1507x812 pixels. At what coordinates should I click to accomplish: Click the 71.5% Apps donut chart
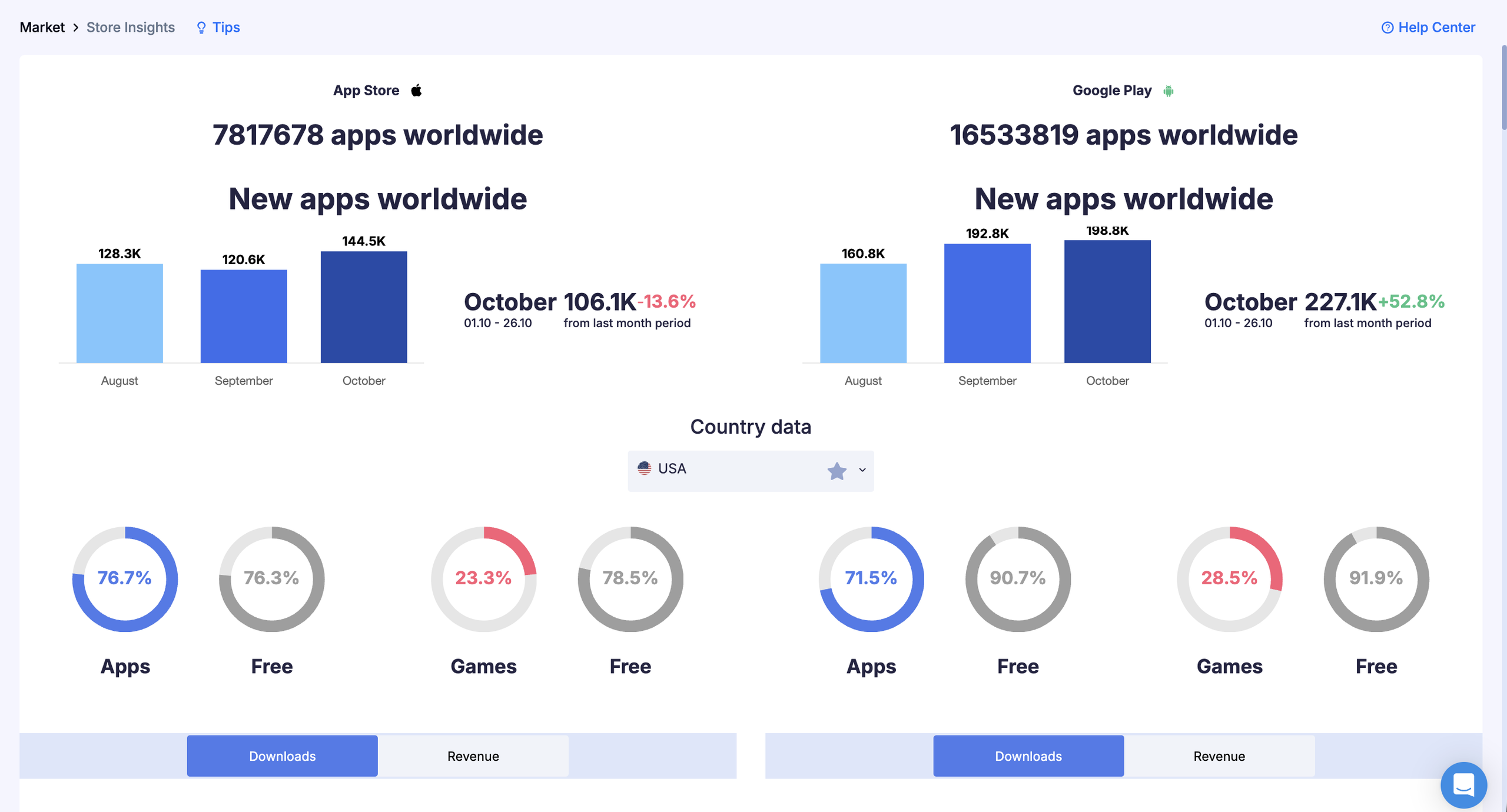(871, 579)
